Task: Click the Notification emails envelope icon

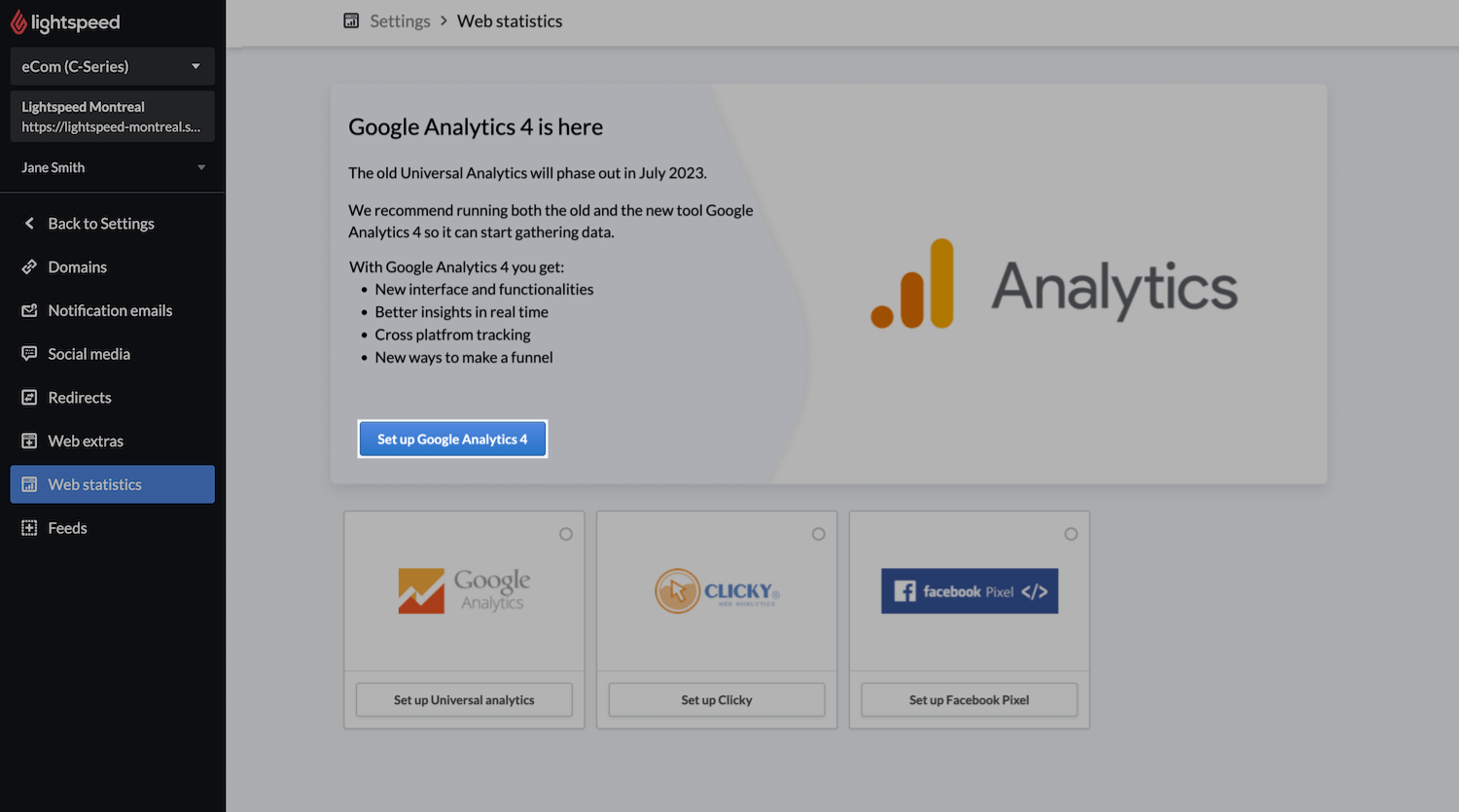Action: pyautogui.click(x=29, y=310)
